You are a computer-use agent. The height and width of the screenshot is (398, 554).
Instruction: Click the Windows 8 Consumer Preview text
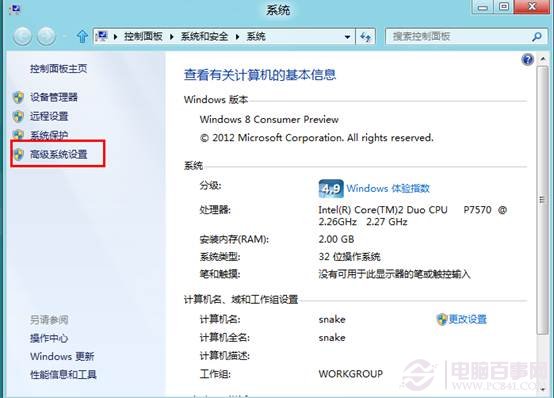point(269,119)
